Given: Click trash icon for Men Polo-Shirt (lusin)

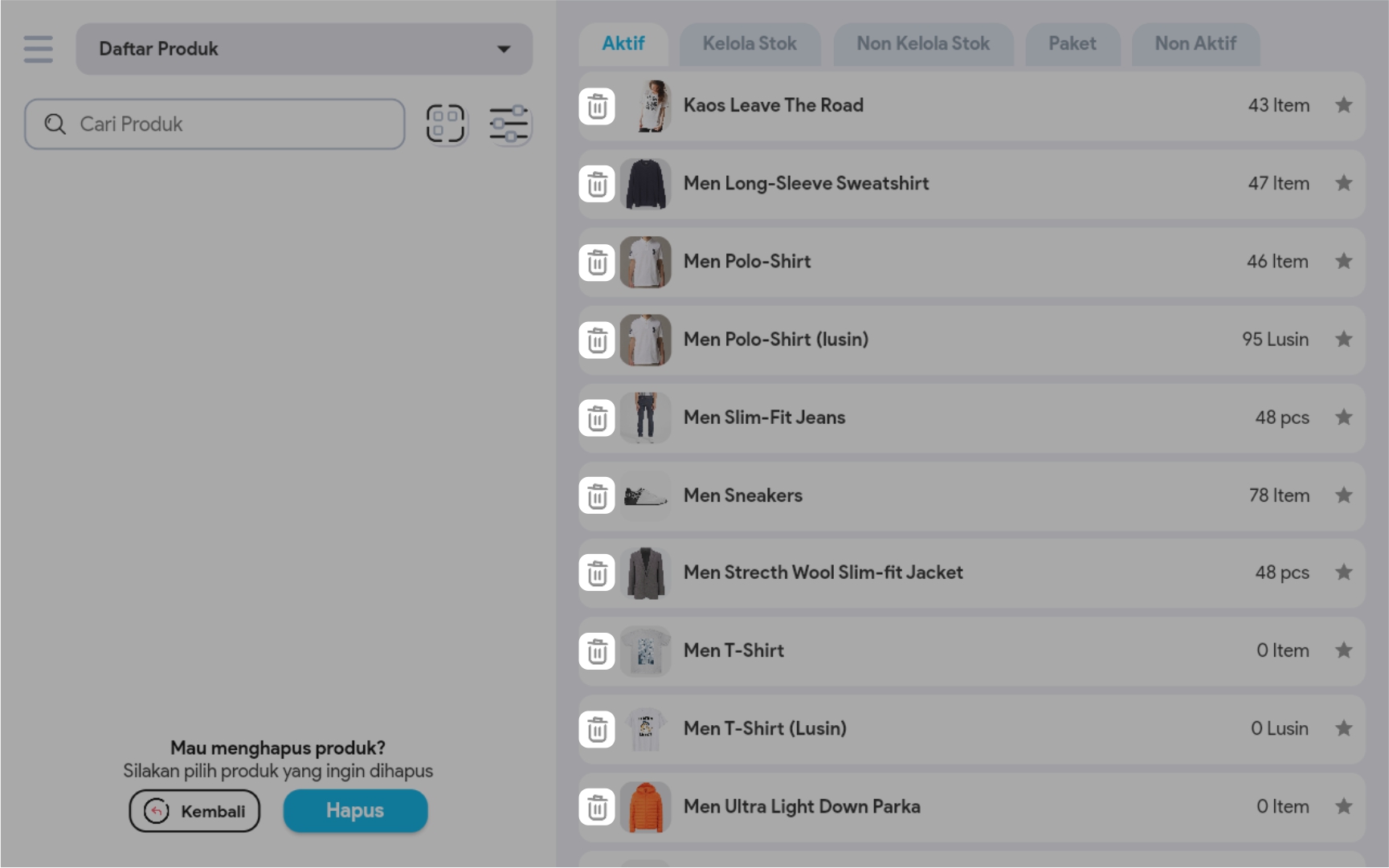Looking at the screenshot, I should click(597, 340).
